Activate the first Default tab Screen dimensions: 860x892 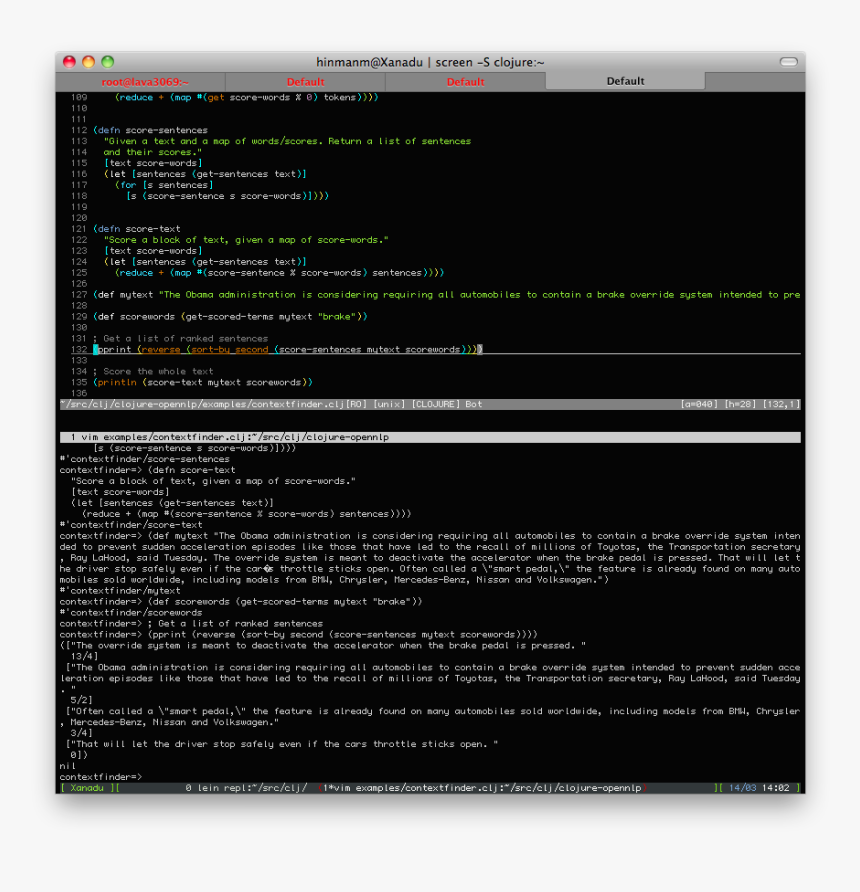(305, 81)
